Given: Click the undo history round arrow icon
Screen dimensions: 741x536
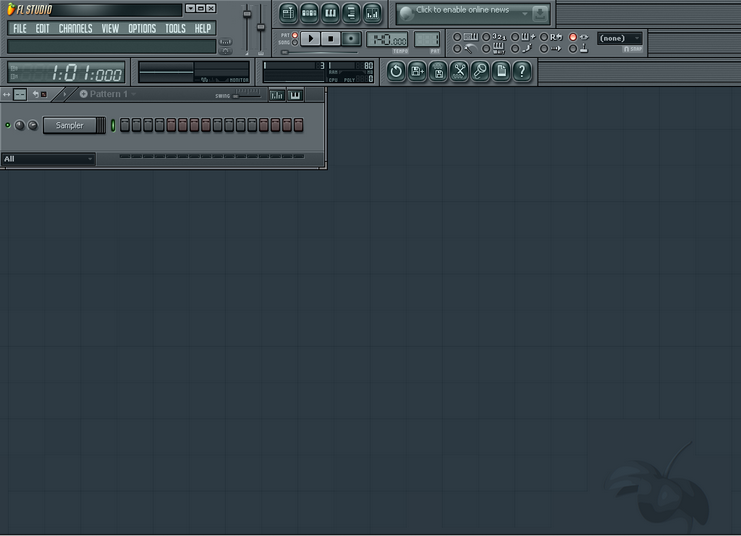Looking at the screenshot, I should 396,71.
